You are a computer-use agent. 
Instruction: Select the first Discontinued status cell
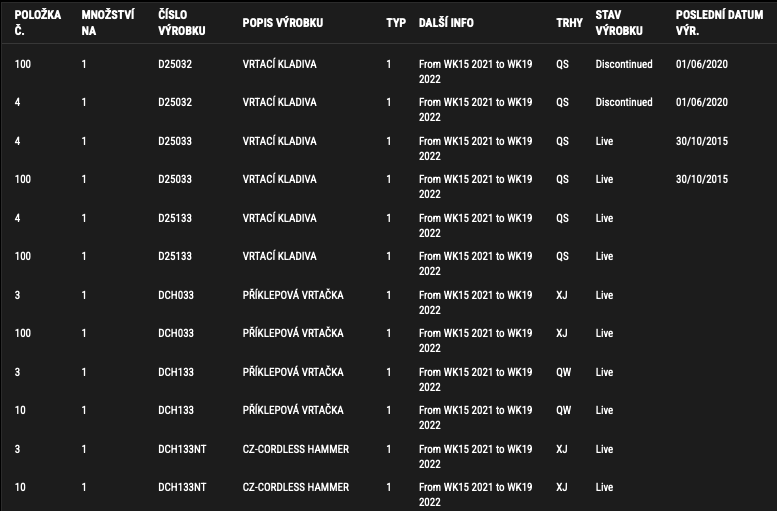click(624, 64)
